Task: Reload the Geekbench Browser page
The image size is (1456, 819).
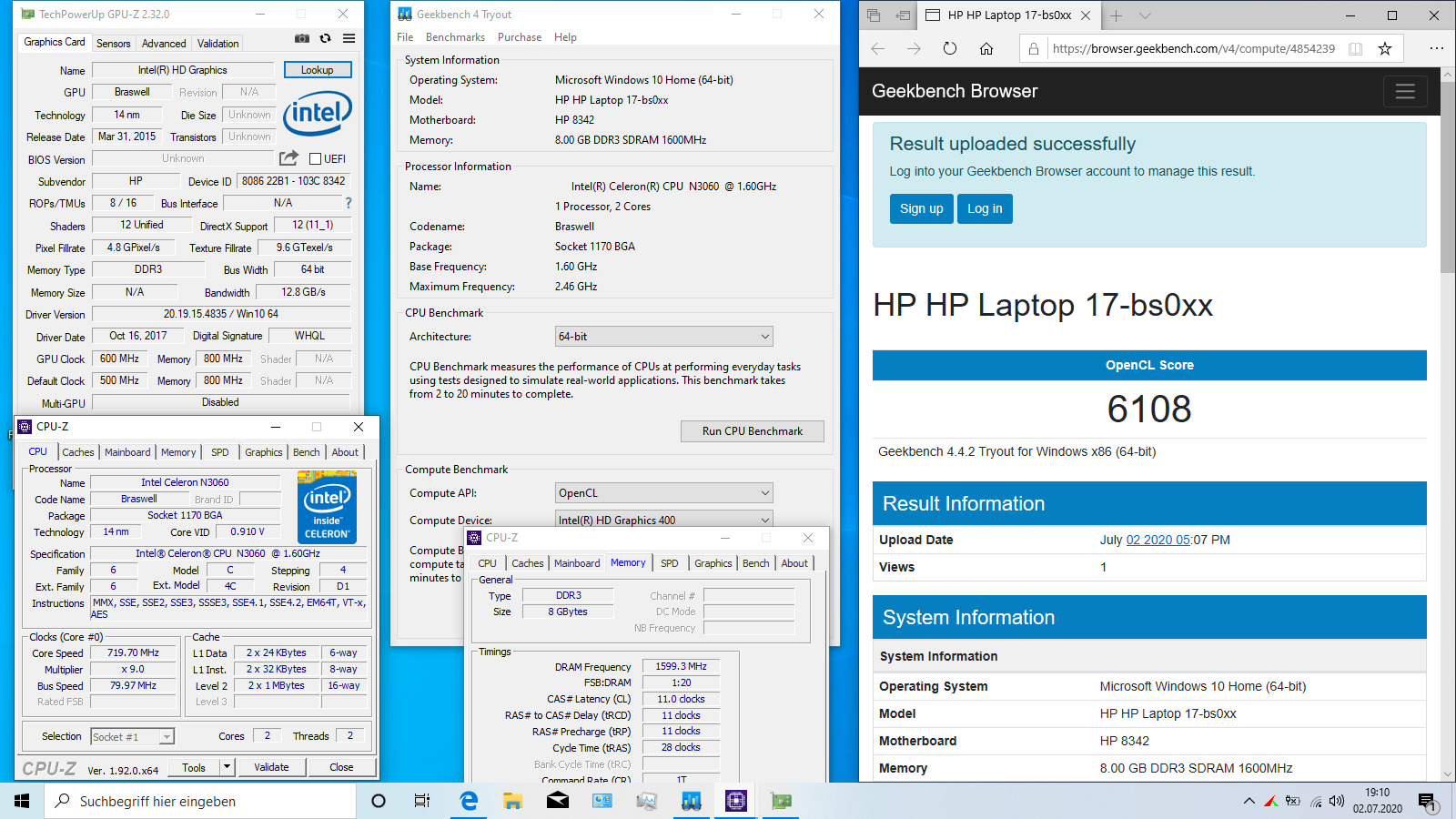Action: pyautogui.click(x=950, y=49)
